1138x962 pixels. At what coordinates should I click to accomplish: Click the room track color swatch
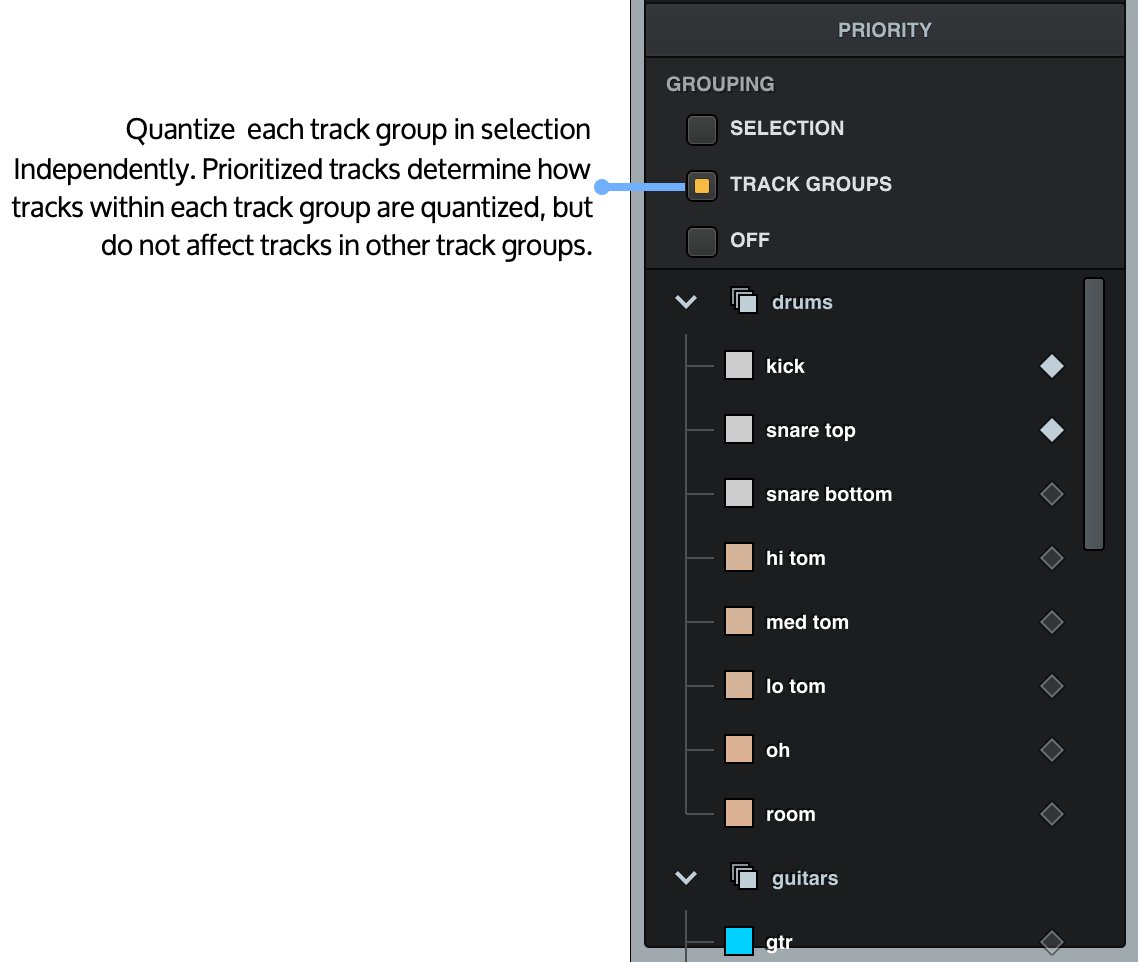click(739, 812)
